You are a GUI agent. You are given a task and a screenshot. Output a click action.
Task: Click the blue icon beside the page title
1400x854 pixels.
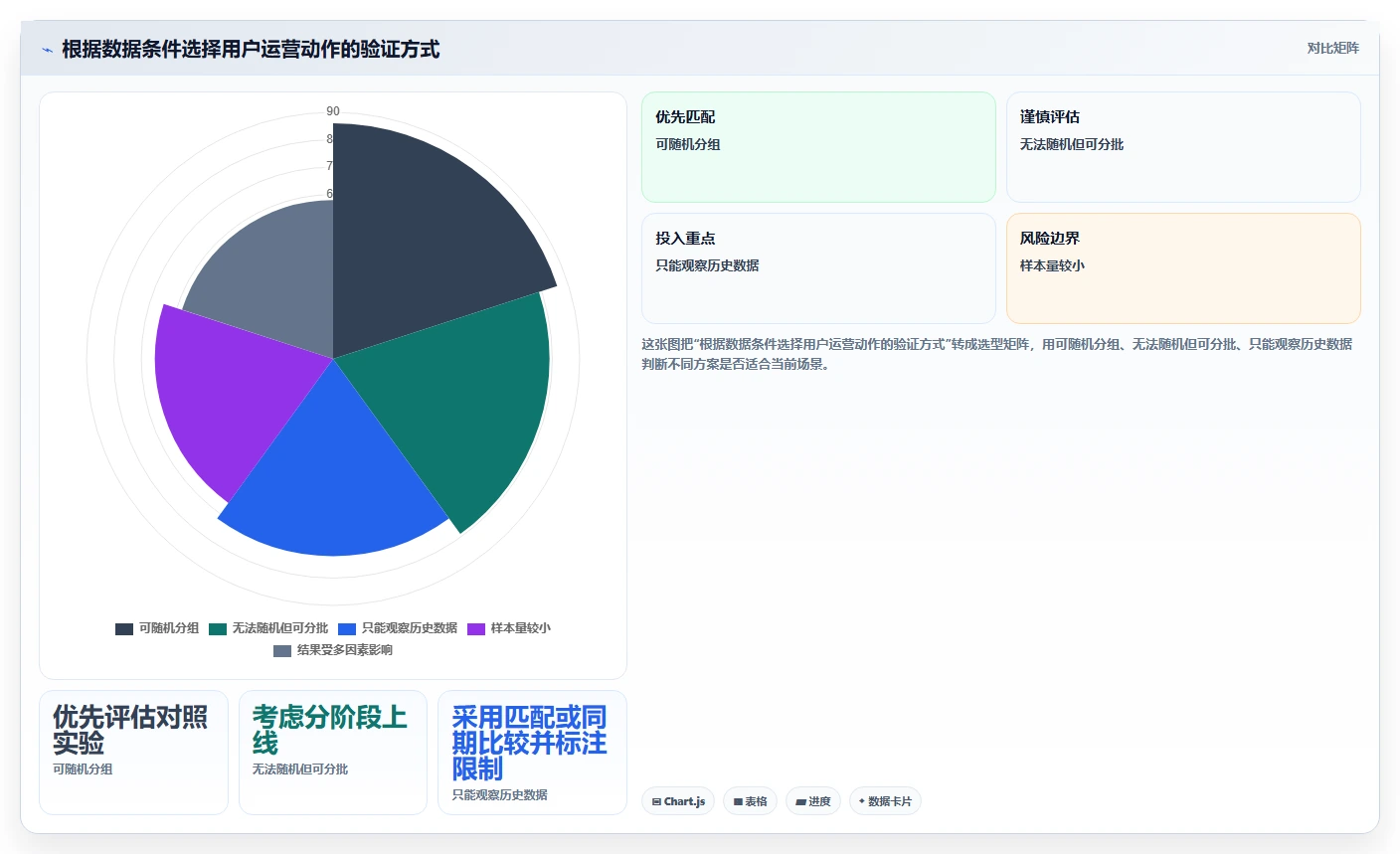tap(47, 50)
